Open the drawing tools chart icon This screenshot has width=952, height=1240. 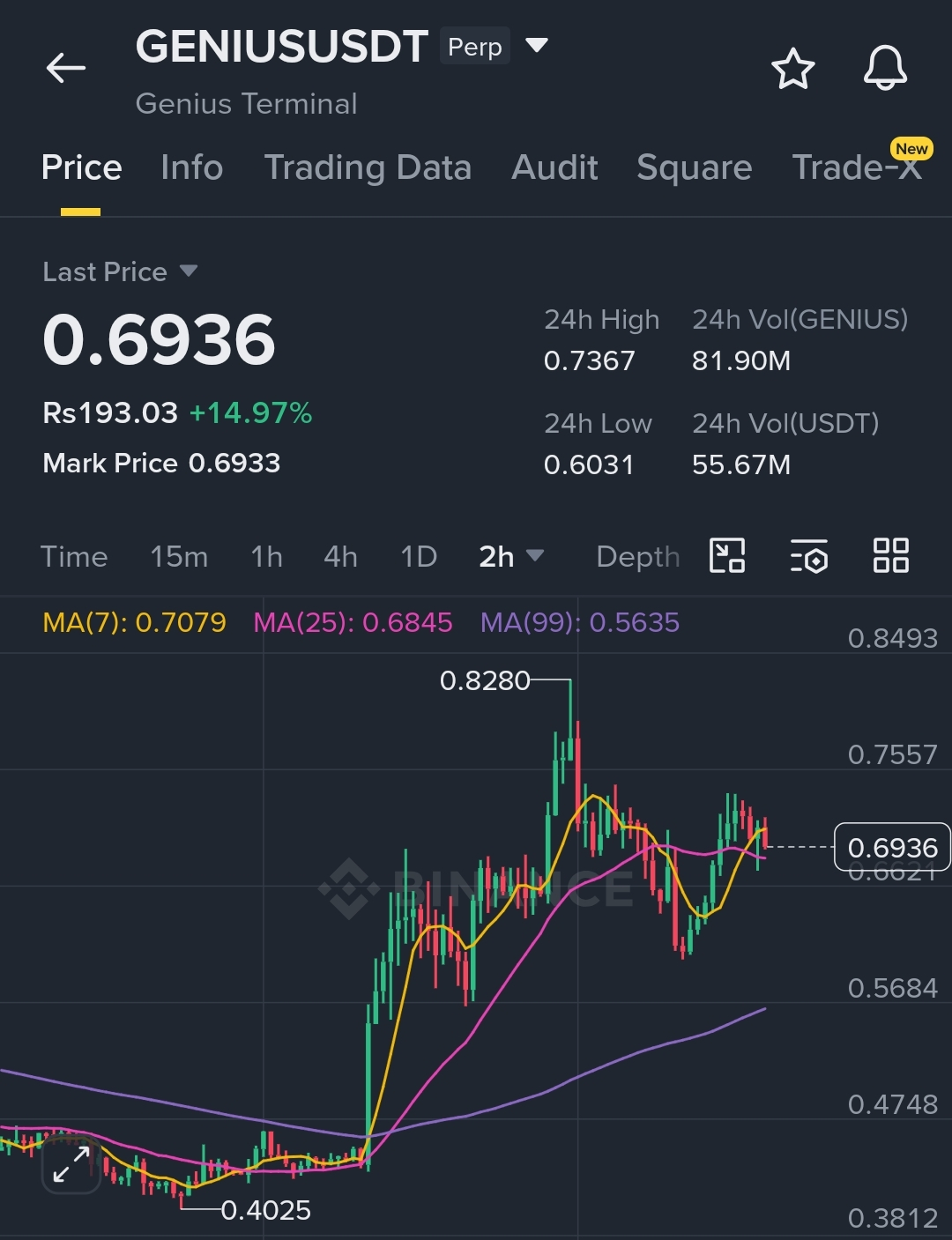(727, 556)
